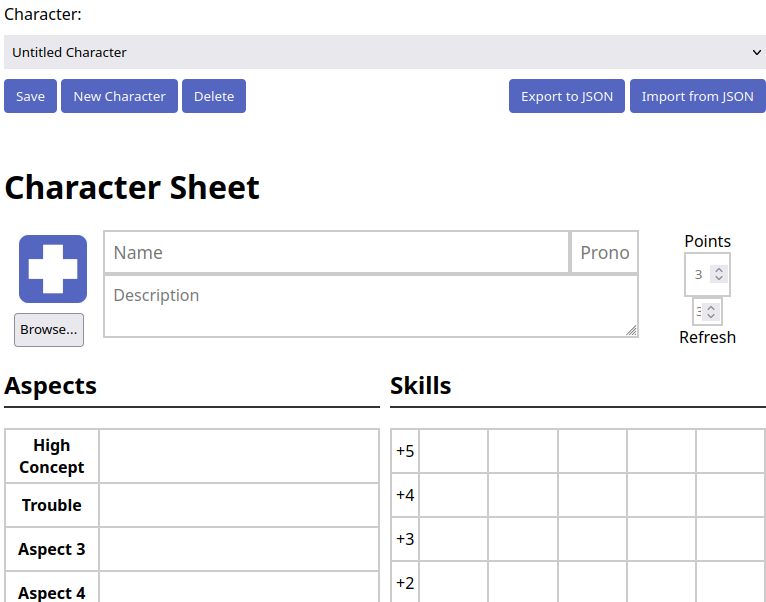Click the Character: label text
The height and width of the screenshot is (602, 766).
click(43, 14)
